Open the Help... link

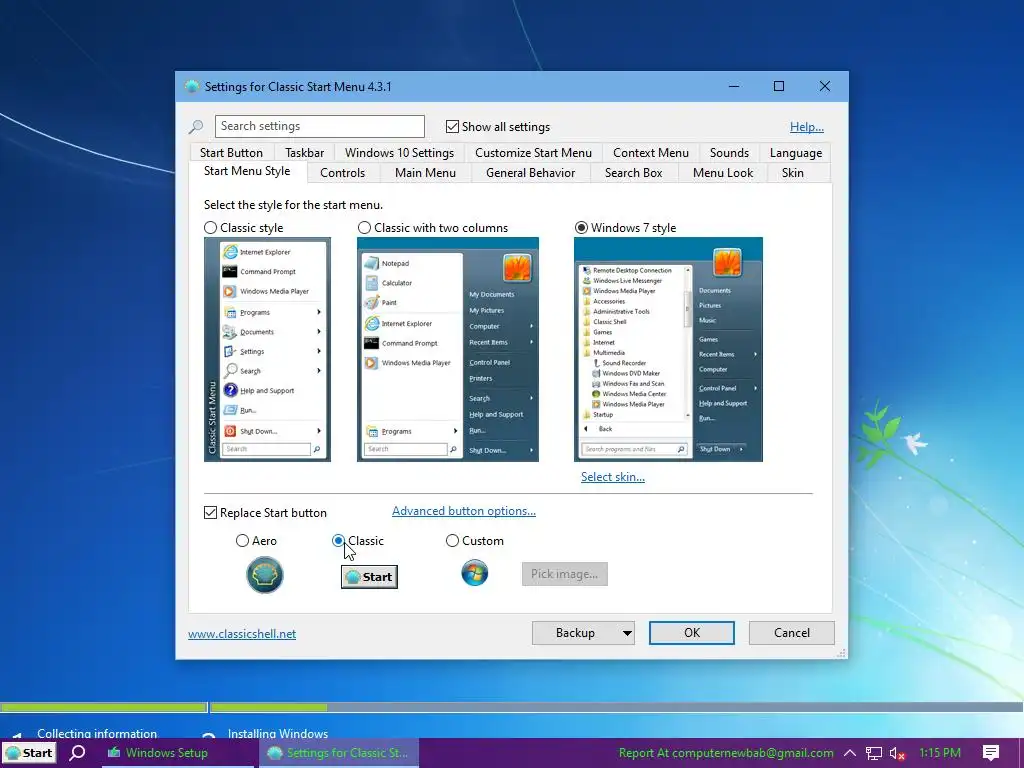click(x=807, y=127)
